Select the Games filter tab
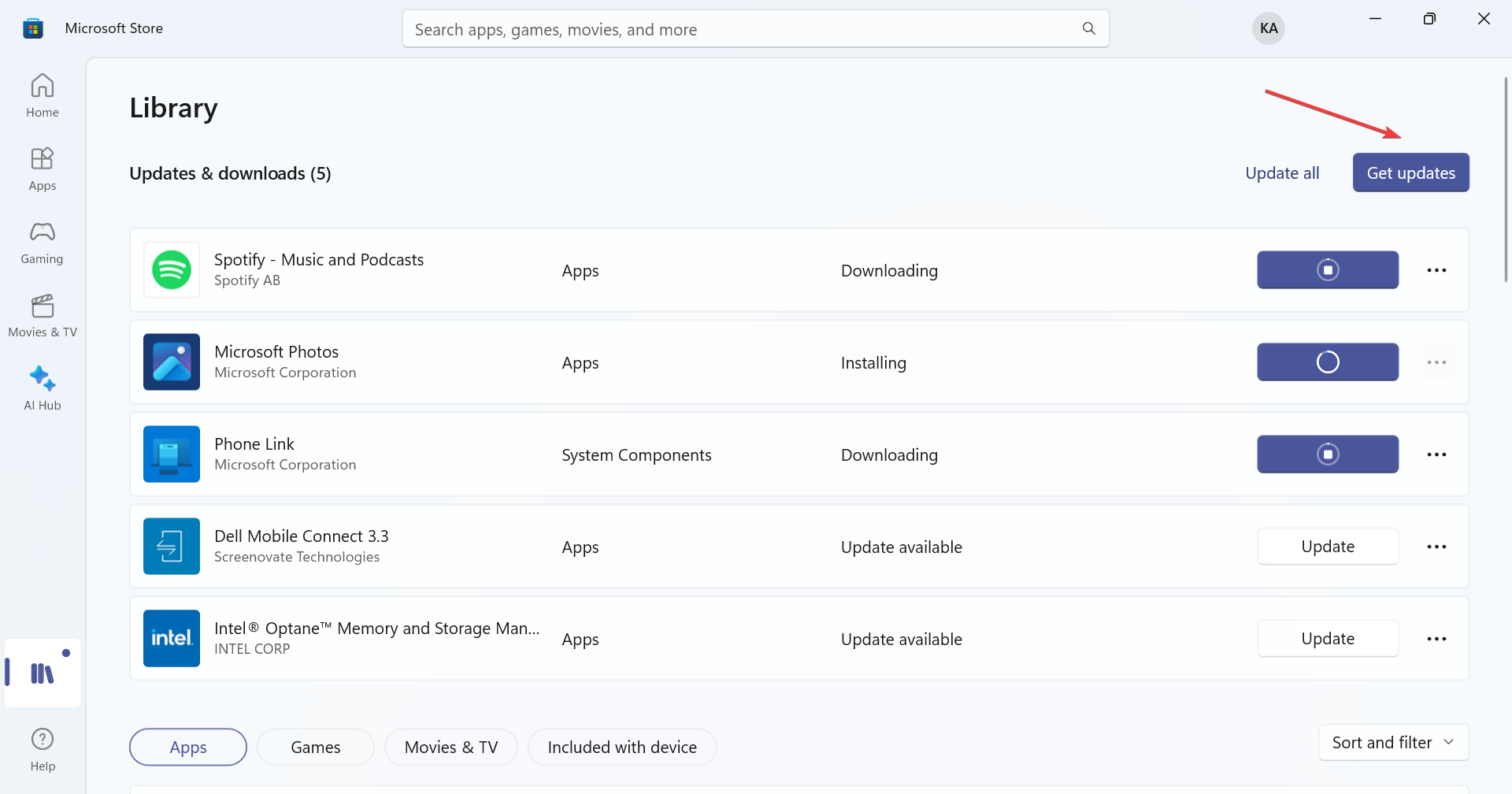Viewport: 1512px width, 794px height. click(316, 748)
